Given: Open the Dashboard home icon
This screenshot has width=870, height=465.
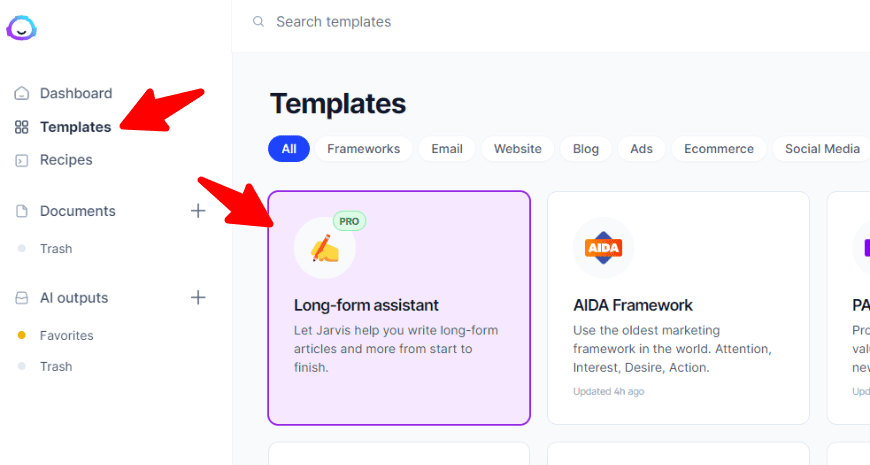Looking at the screenshot, I should 22,93.
